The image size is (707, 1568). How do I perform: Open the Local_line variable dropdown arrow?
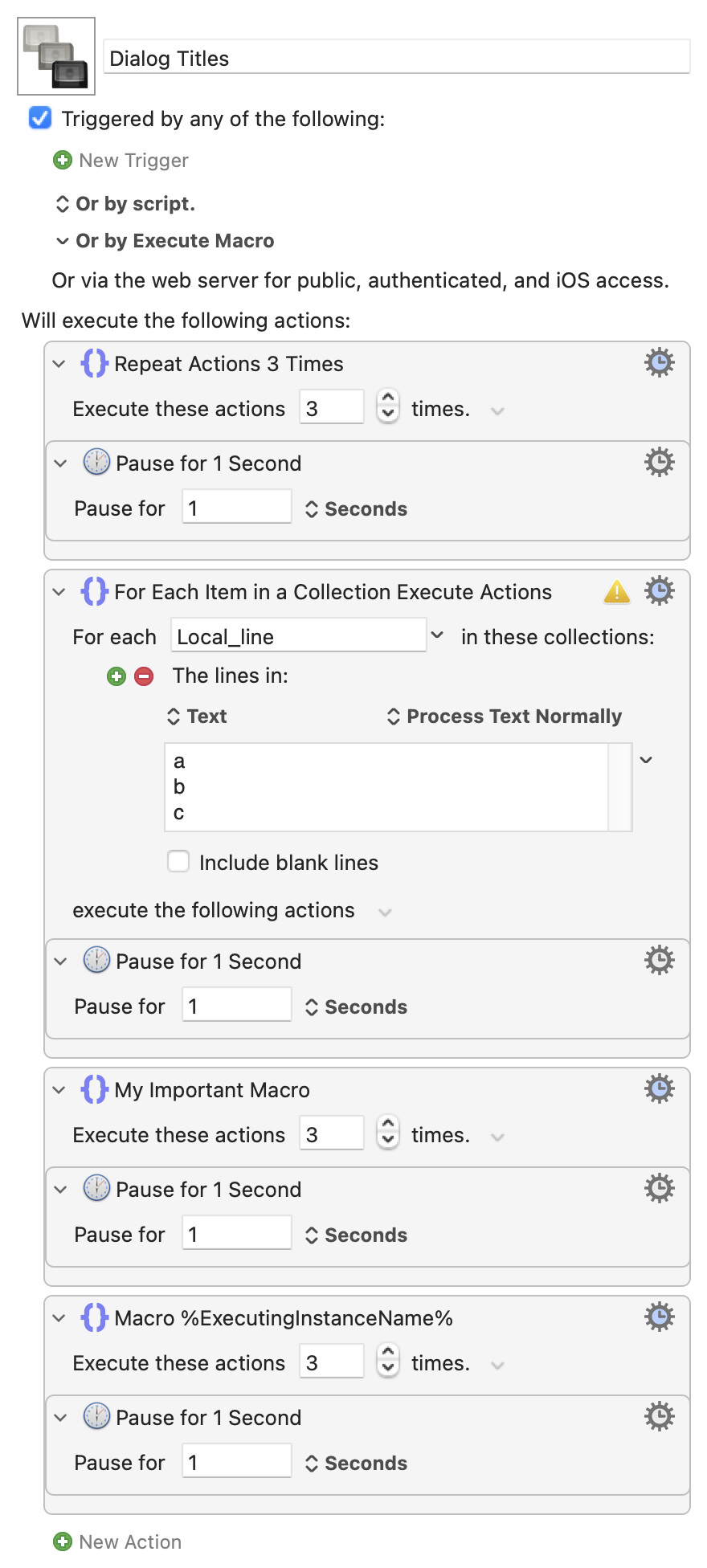(x=437, y=635)
